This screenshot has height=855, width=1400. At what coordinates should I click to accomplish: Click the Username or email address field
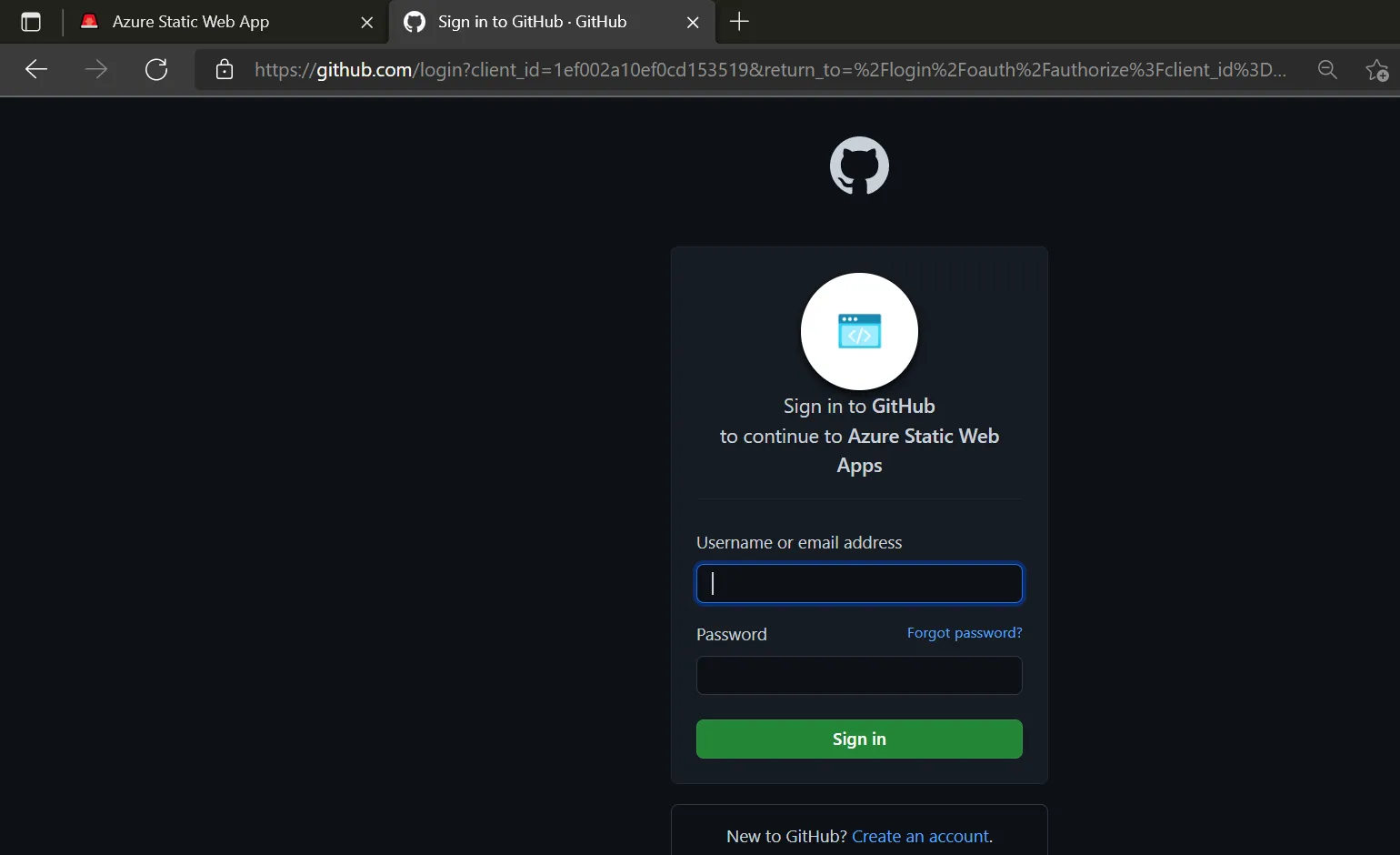[x=859, y=584]
